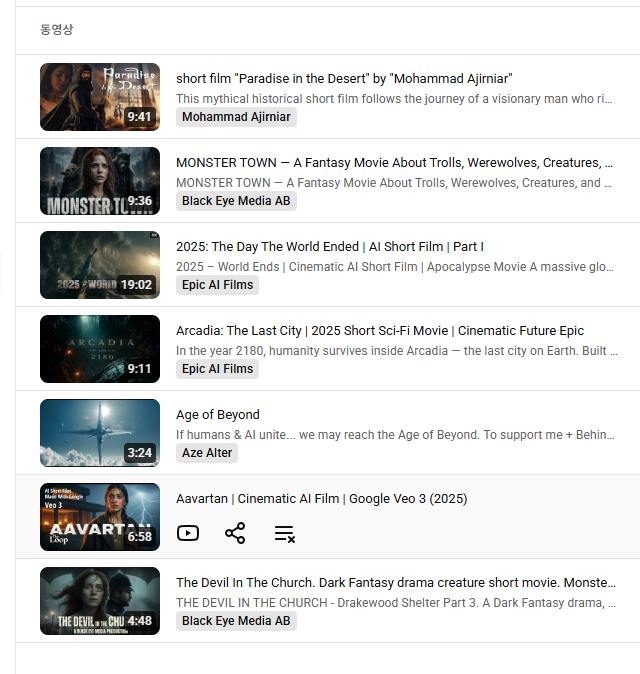Click the remove from playlist icon

[x=285, y=534]
